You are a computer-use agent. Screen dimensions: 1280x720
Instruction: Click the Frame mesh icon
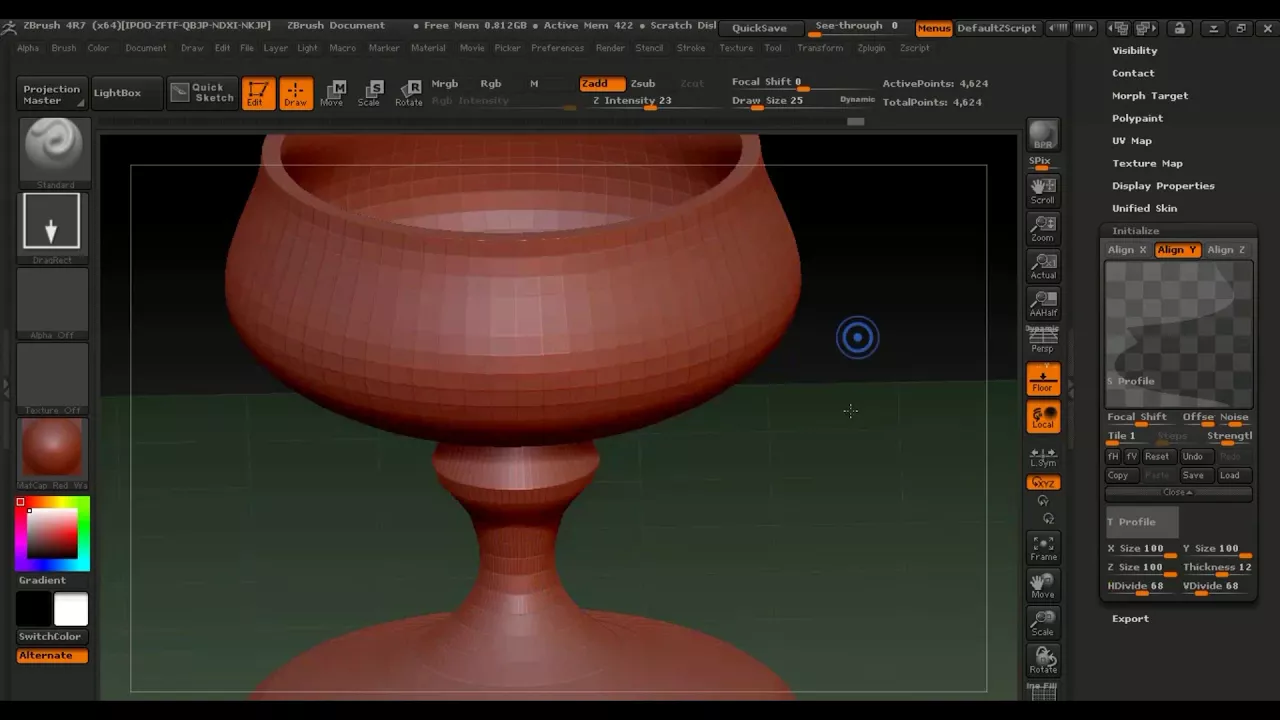[x=1043, y=548]
